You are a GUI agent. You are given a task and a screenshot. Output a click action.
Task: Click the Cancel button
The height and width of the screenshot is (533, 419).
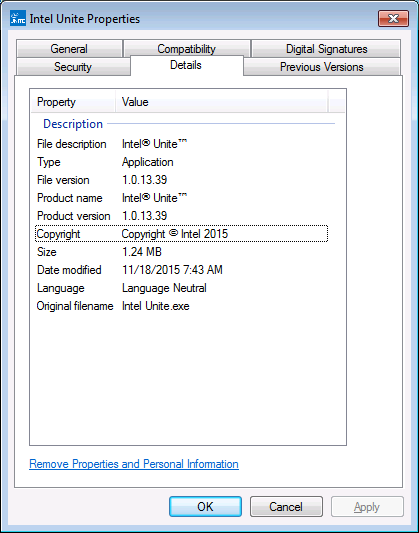click(x=286, y=506)
